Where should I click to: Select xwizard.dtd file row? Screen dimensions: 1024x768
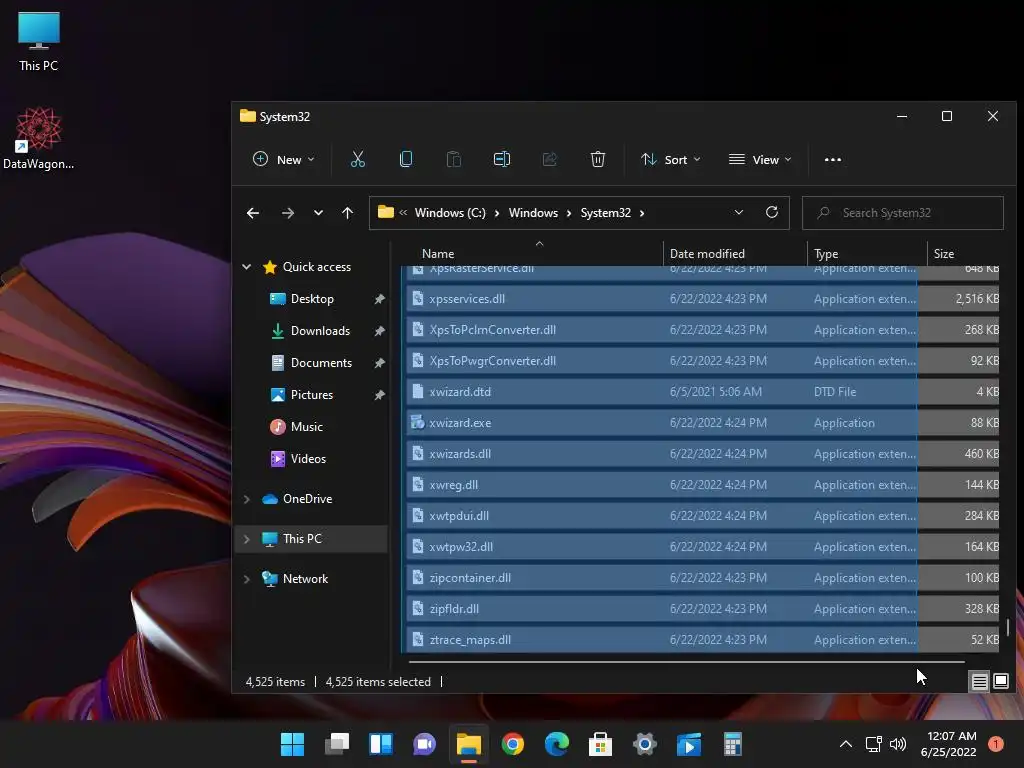coord(703,392)
